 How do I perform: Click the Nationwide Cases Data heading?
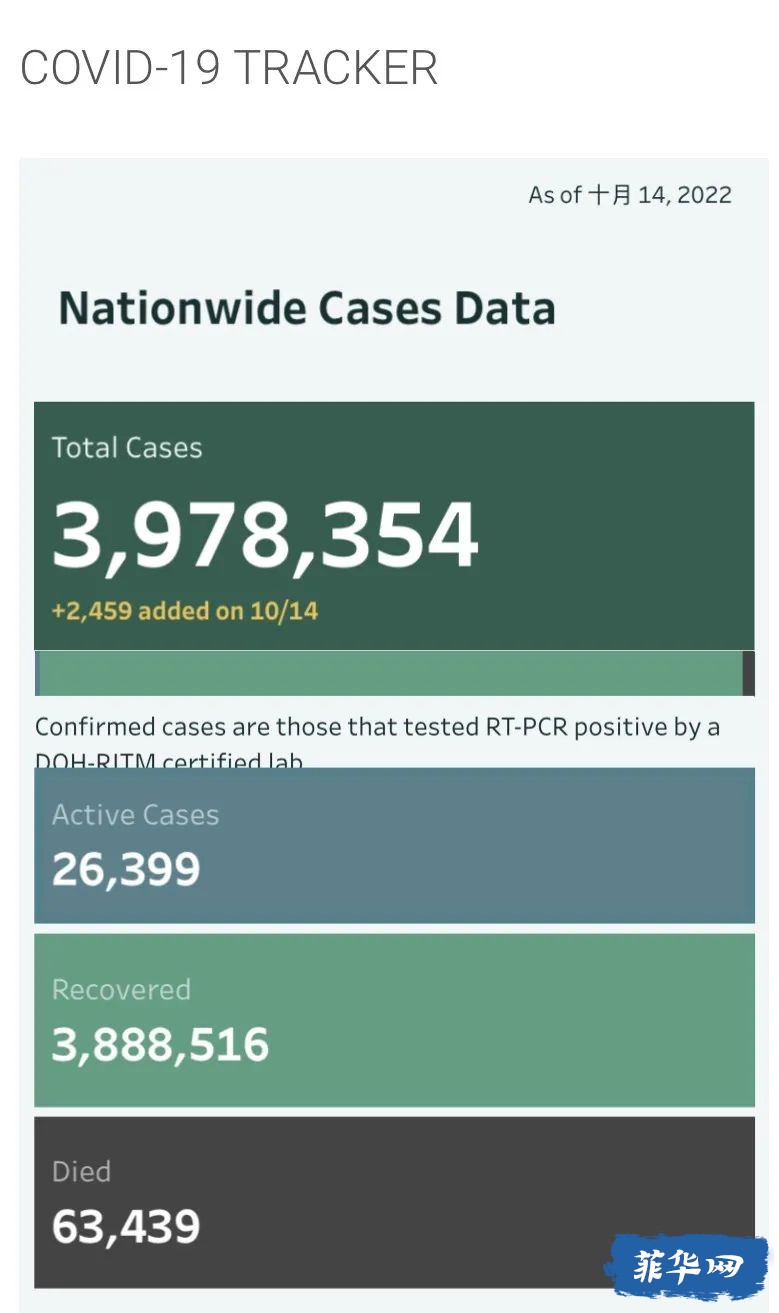(307, 307)
